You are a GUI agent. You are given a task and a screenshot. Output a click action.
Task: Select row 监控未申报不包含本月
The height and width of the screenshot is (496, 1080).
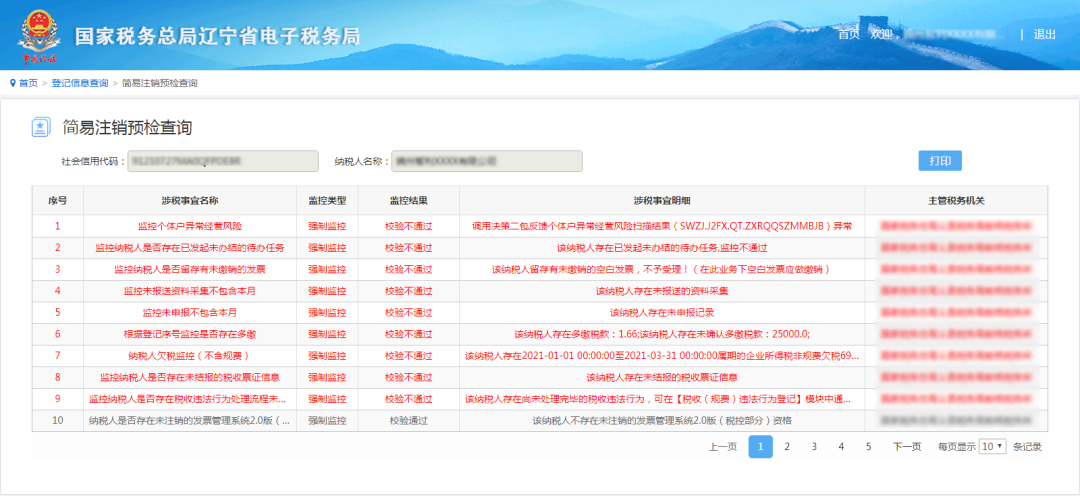pos(540,313)
